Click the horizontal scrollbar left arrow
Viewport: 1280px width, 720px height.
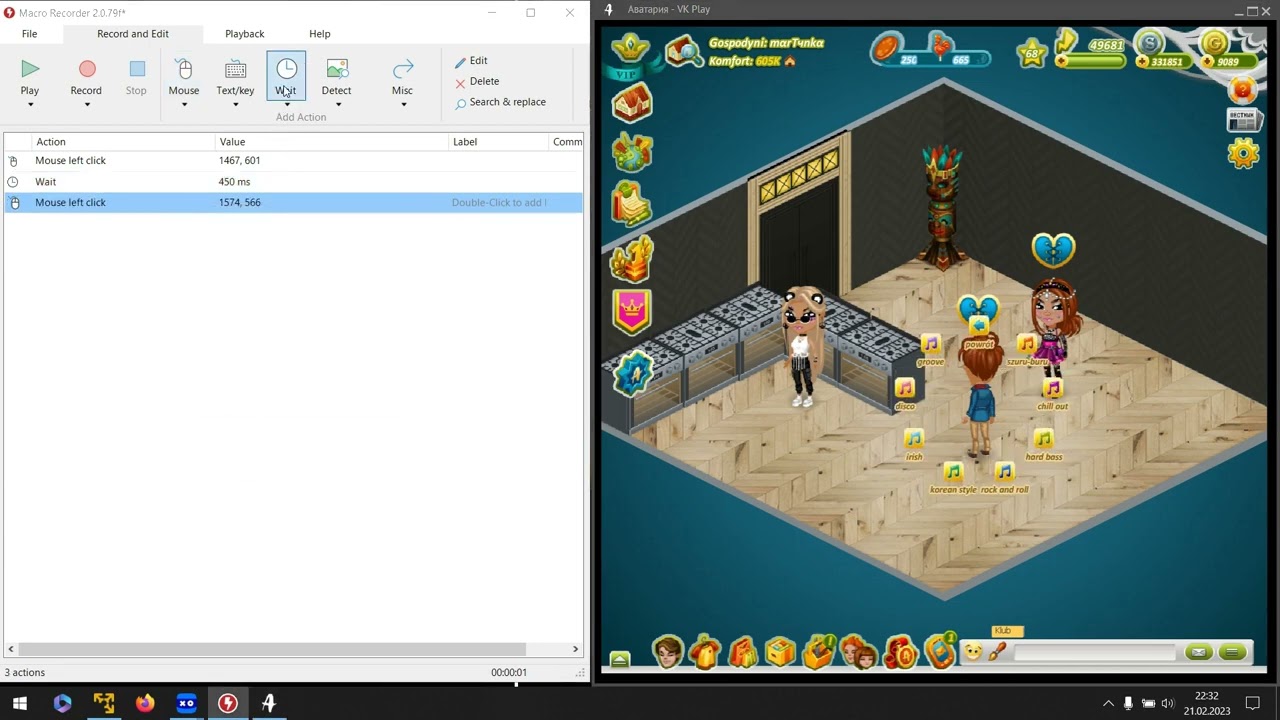coord(11,649)
